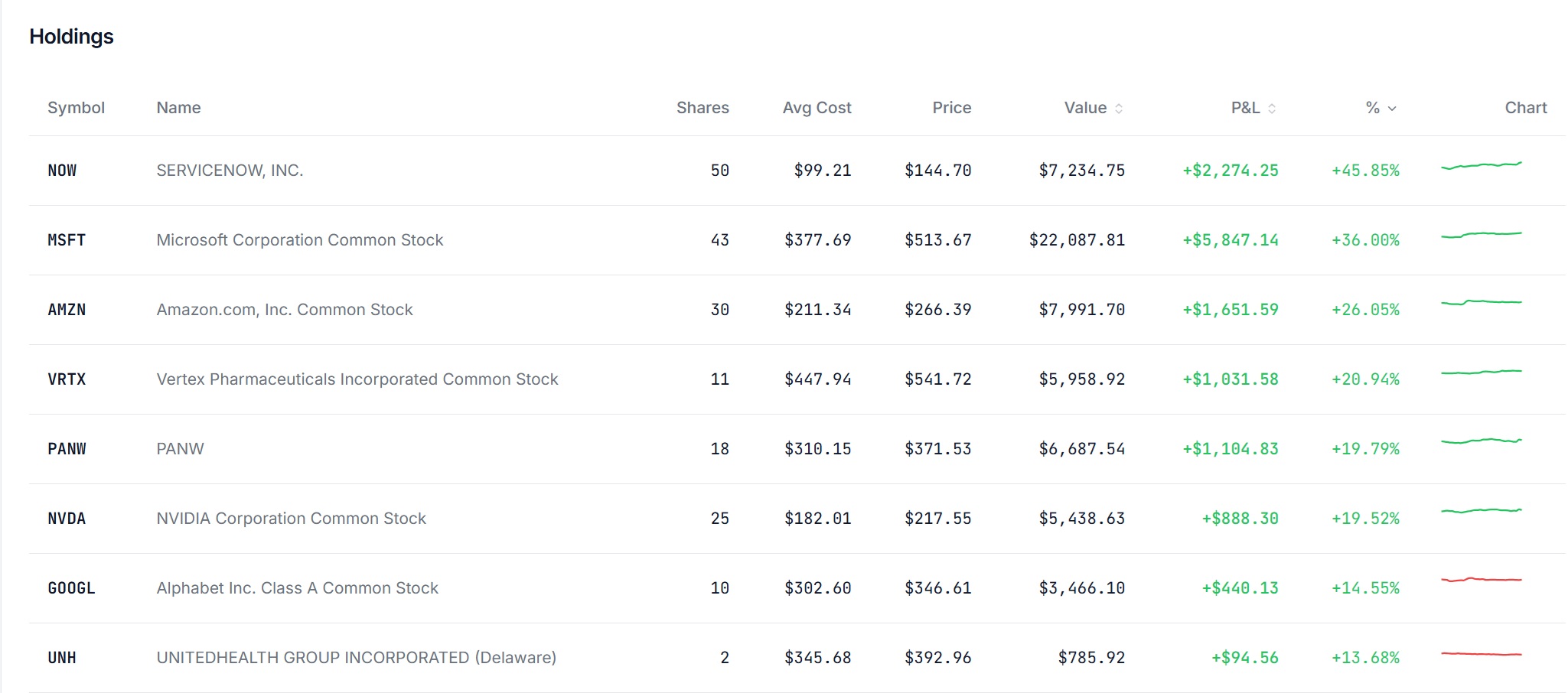Image resolution: width=1568 pixels, height=693 pixels.
Task: Click MSFT price $513.67
Action: 938,240
